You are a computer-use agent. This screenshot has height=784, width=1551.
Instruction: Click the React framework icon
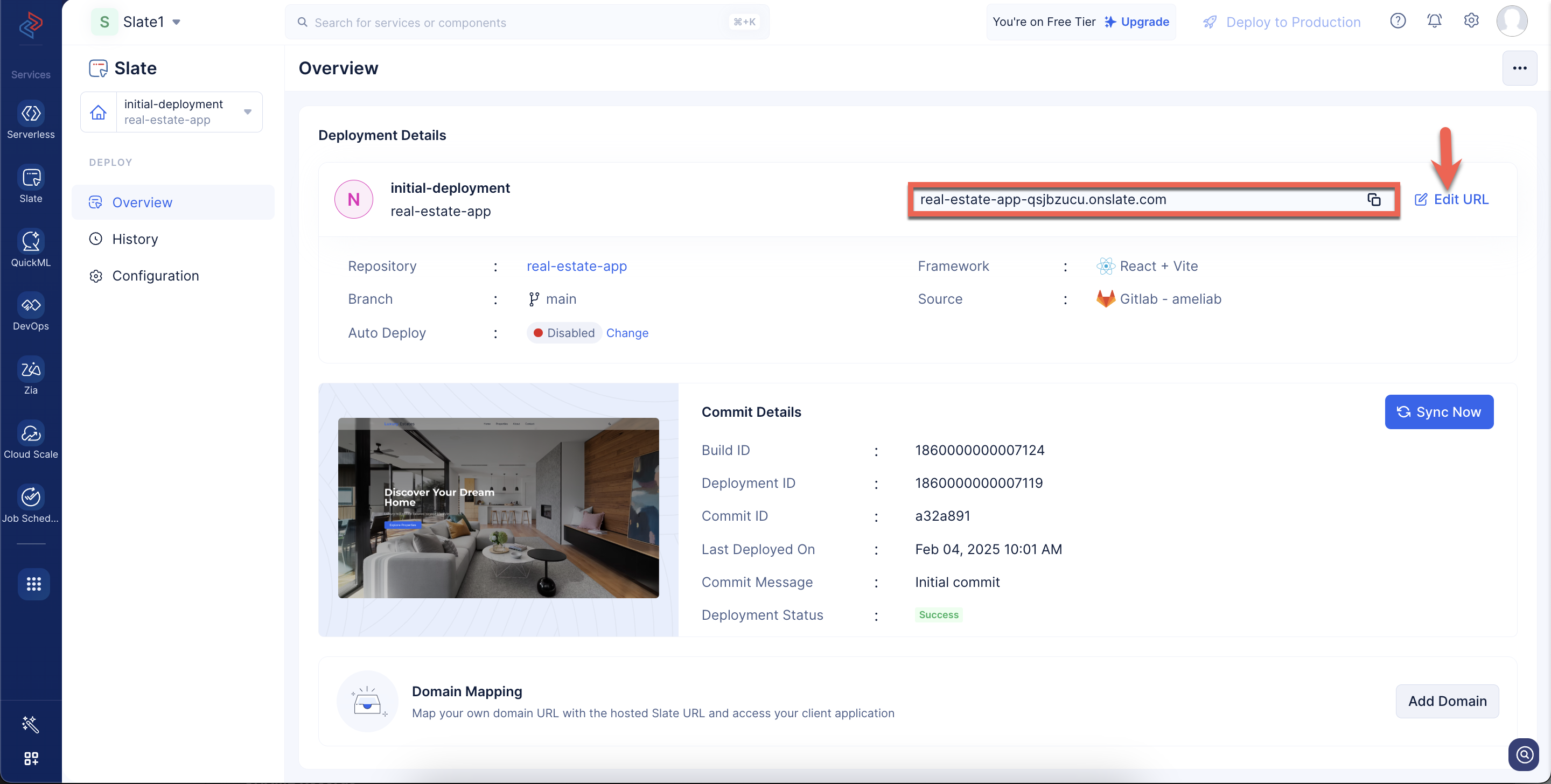[1106, 266]
